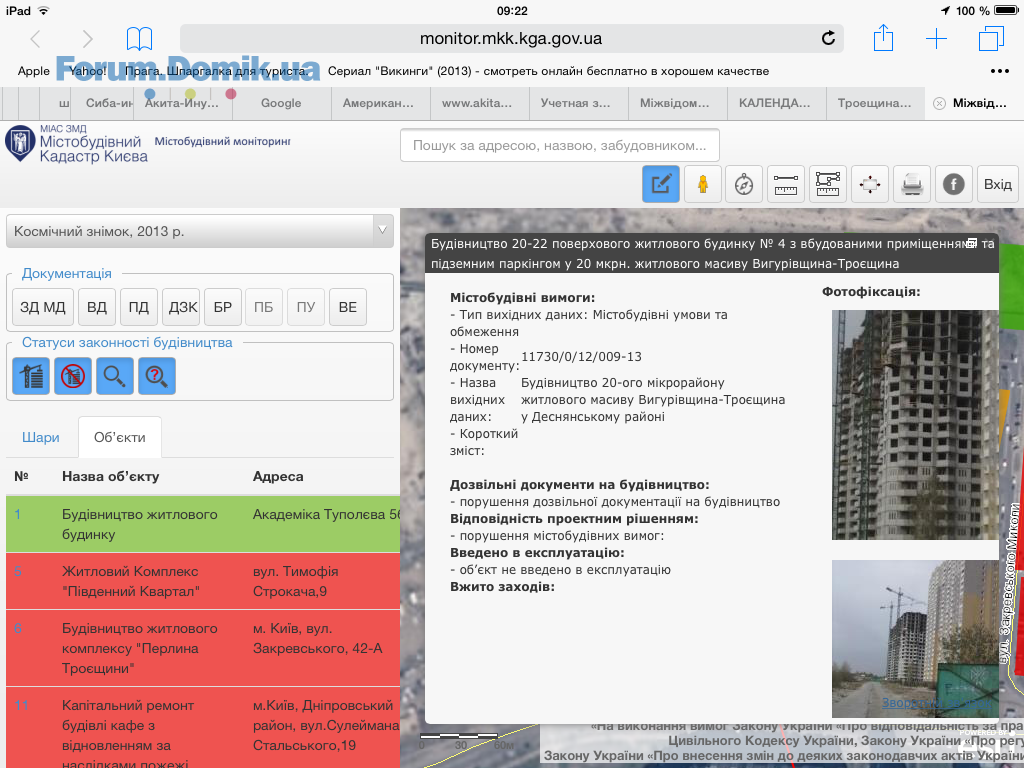Screen dimensions: 1024x768
Task: Select row 1 Будівництво житлового будинку
Action: coord(203,524)
